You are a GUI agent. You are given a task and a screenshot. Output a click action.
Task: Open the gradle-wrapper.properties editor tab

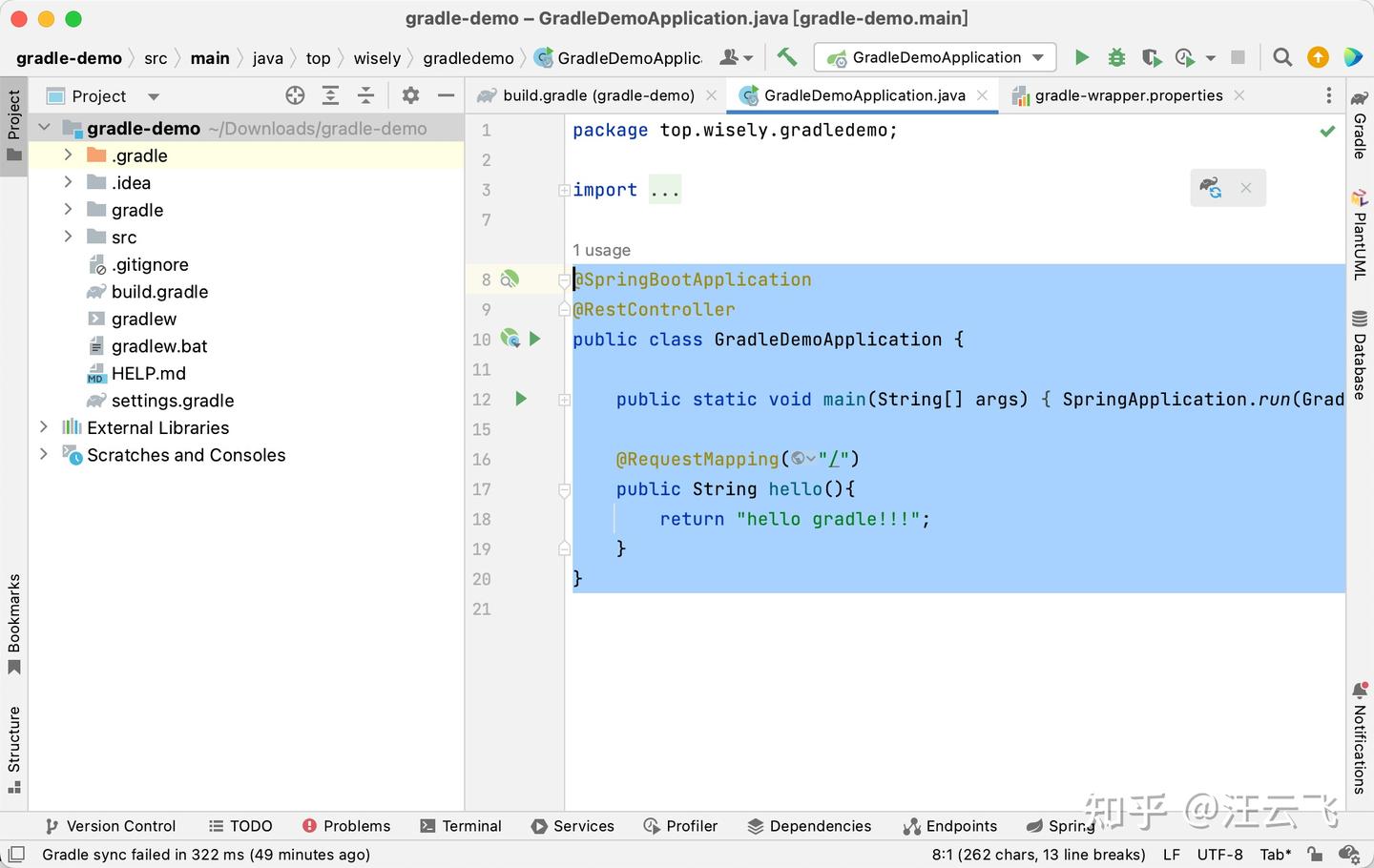[1128, 95]
